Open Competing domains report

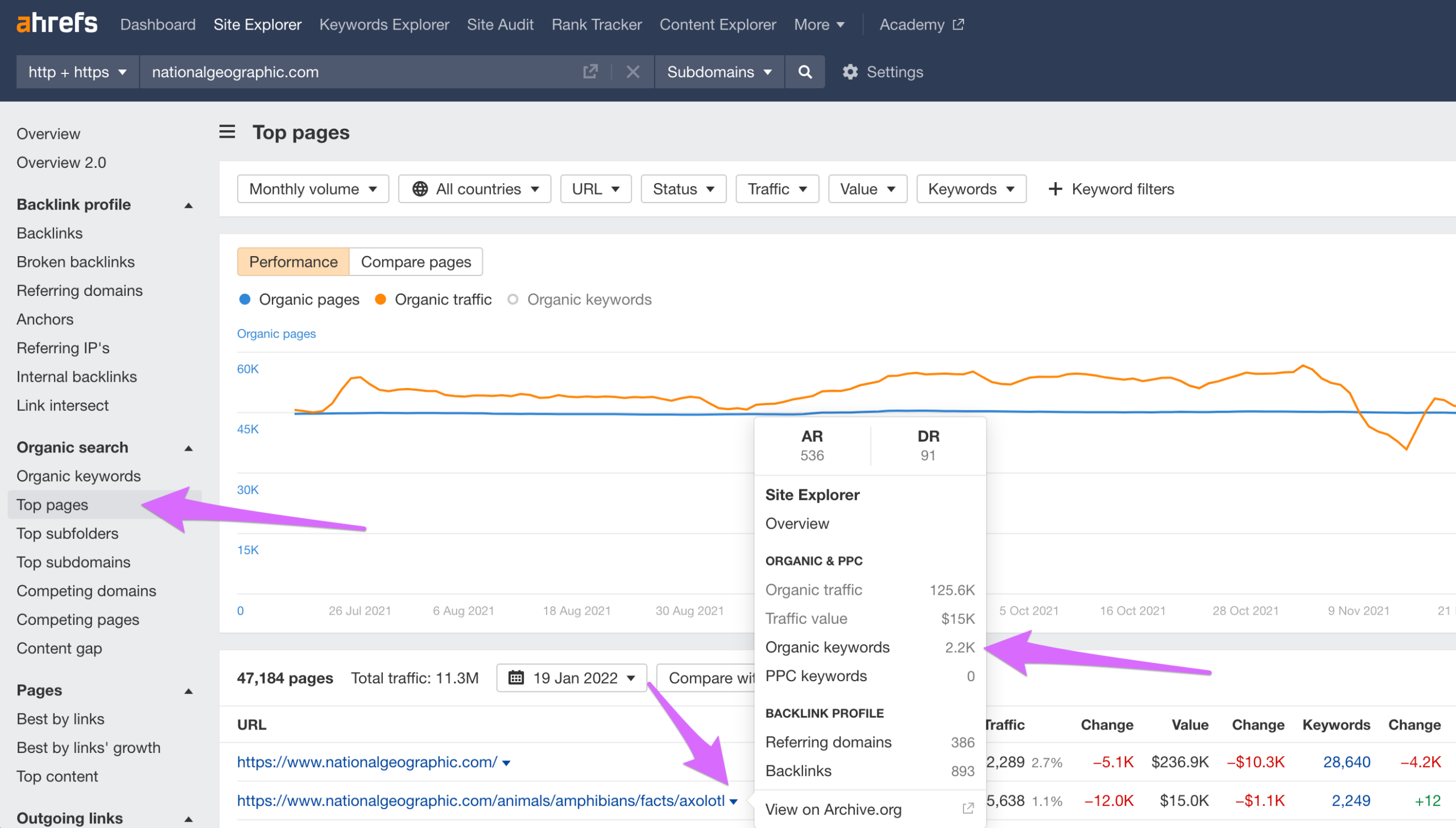point(86,591)
